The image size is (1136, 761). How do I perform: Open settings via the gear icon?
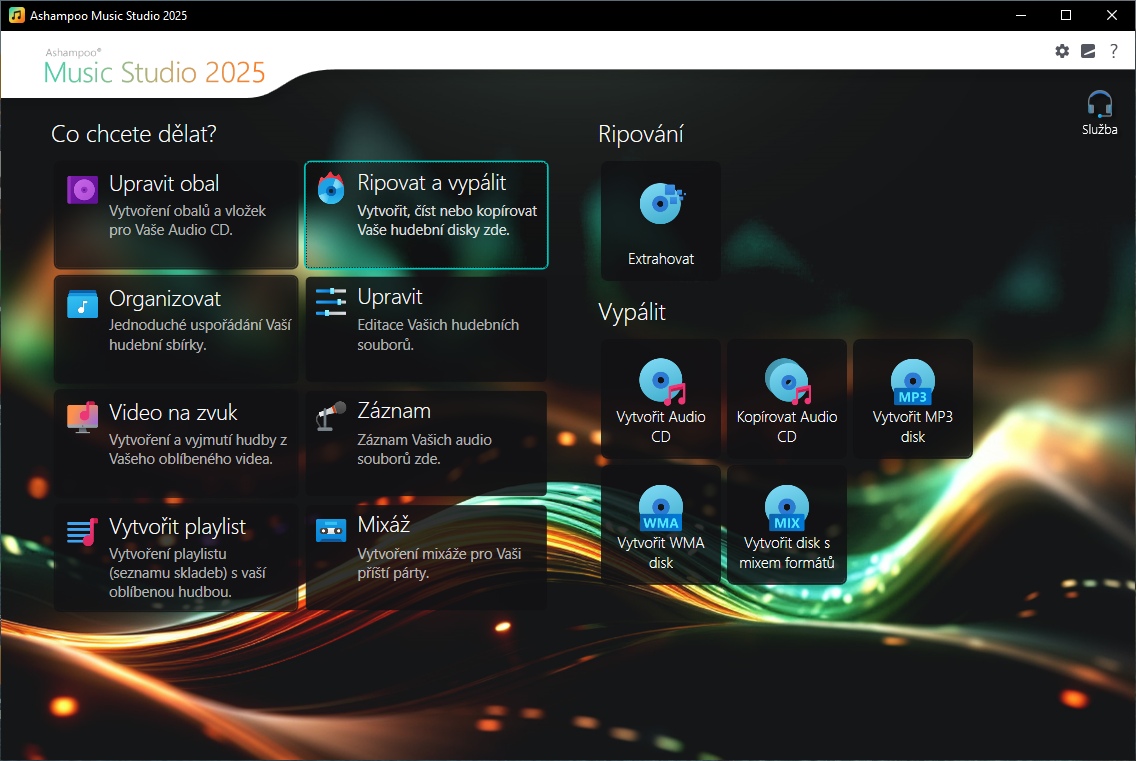(x=1062, y=51)
